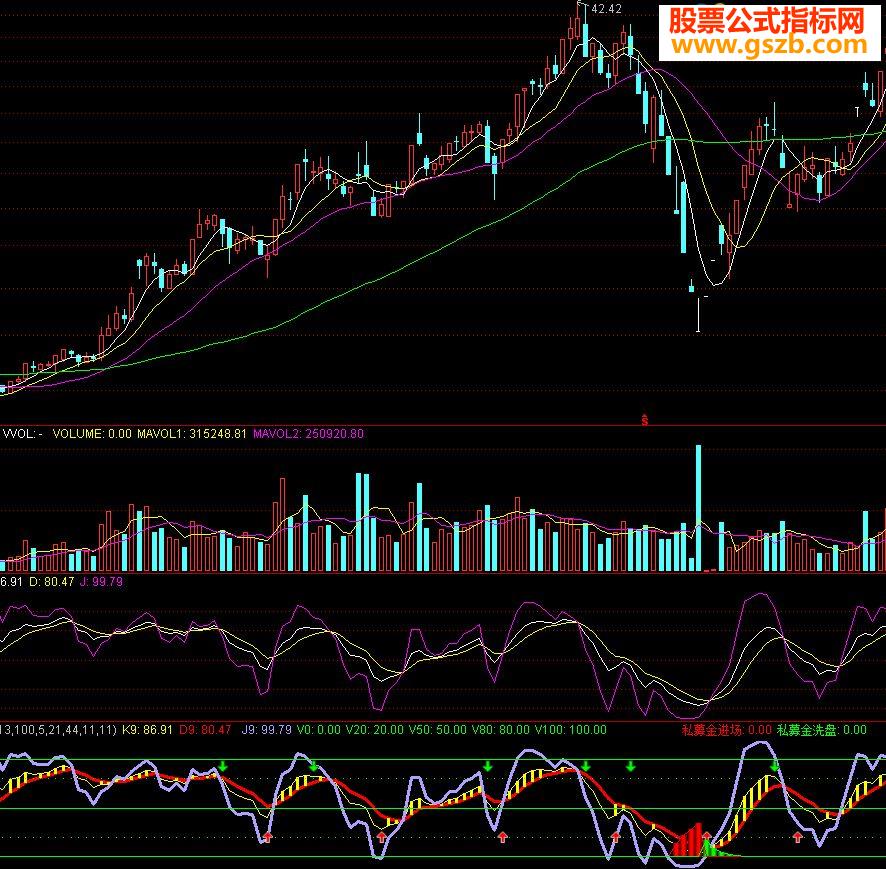Click the V0: 0.00 label
This screenshot has height=869, width=886.
click(x=319, y=729)
